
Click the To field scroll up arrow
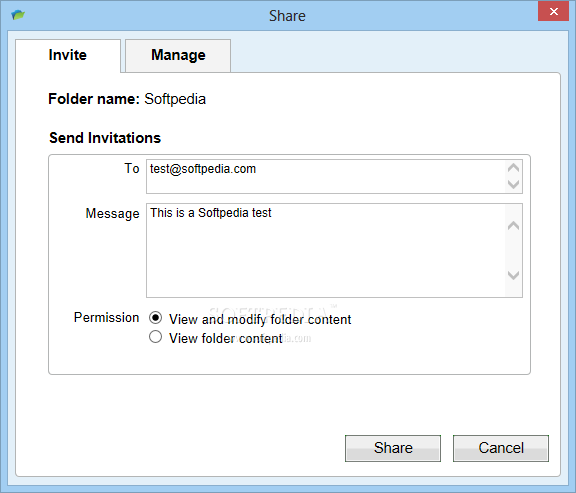[513, 168]
